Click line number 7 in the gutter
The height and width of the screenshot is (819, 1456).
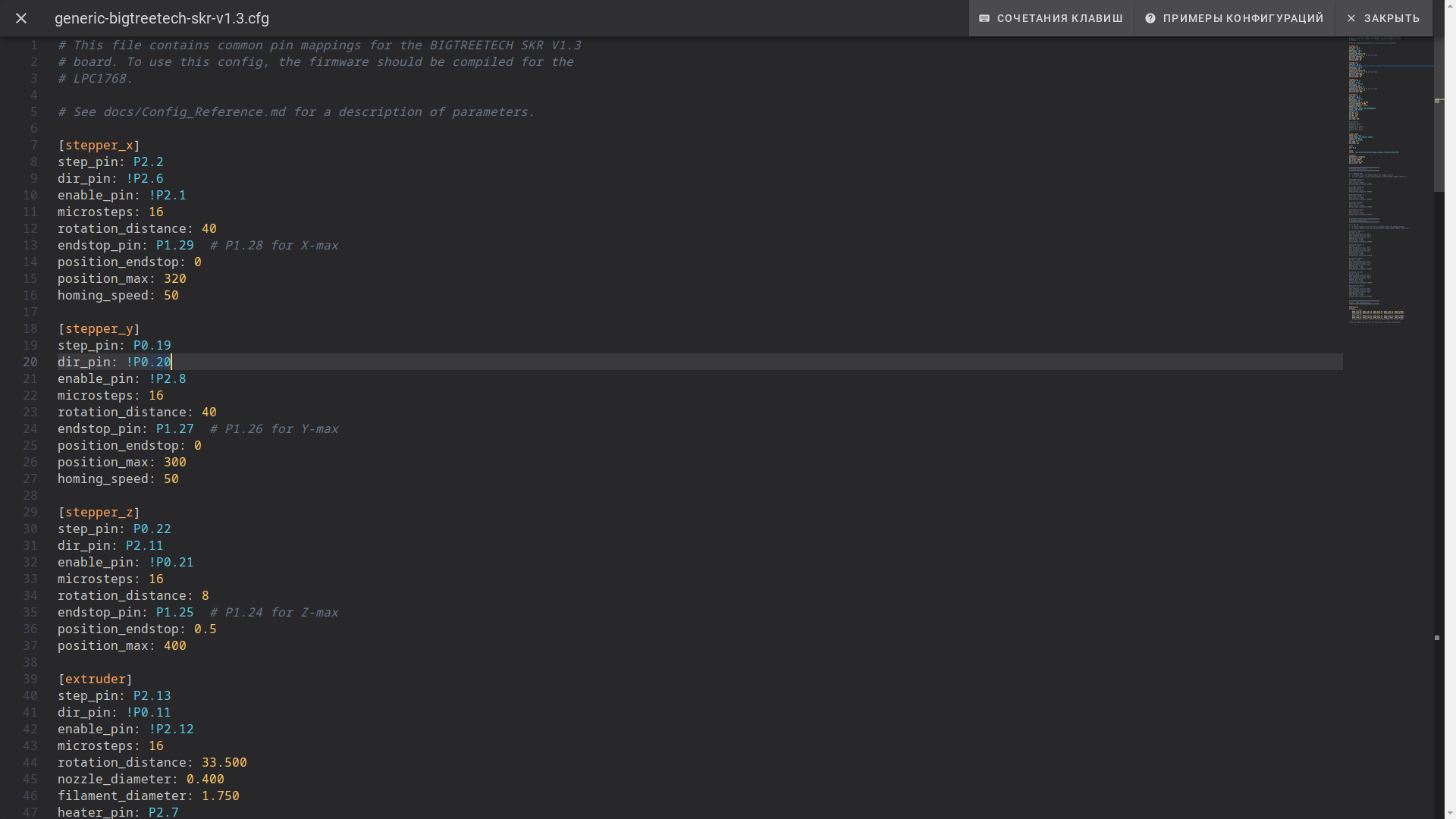pos(33,145)
